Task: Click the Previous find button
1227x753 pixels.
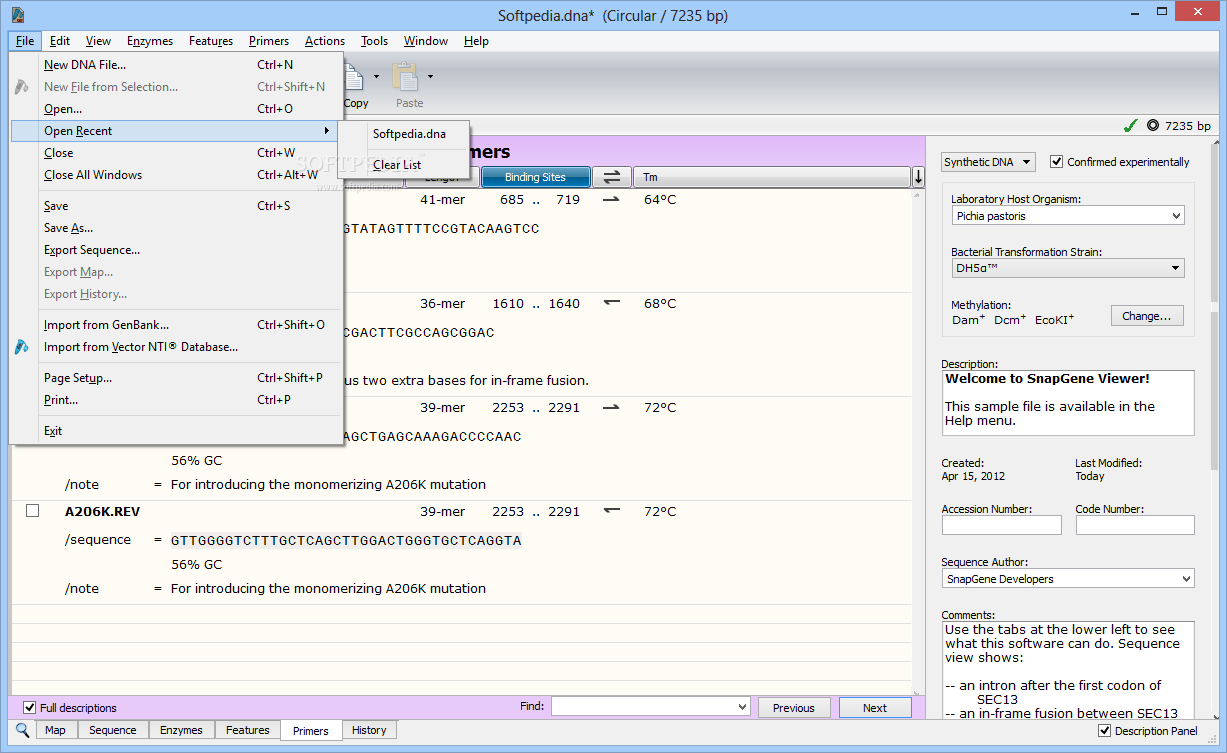Action: click(794, 708)
